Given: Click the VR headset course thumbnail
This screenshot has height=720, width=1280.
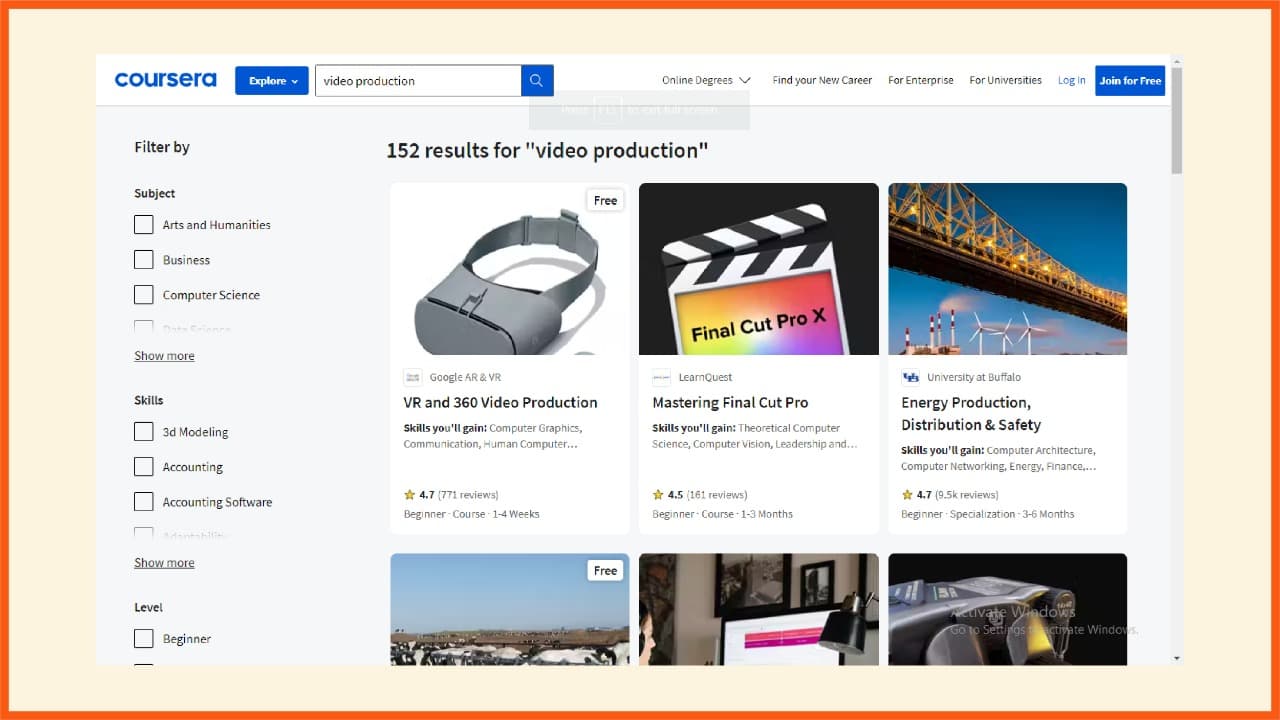Looking at the screenshot, I should click(509, 268).
